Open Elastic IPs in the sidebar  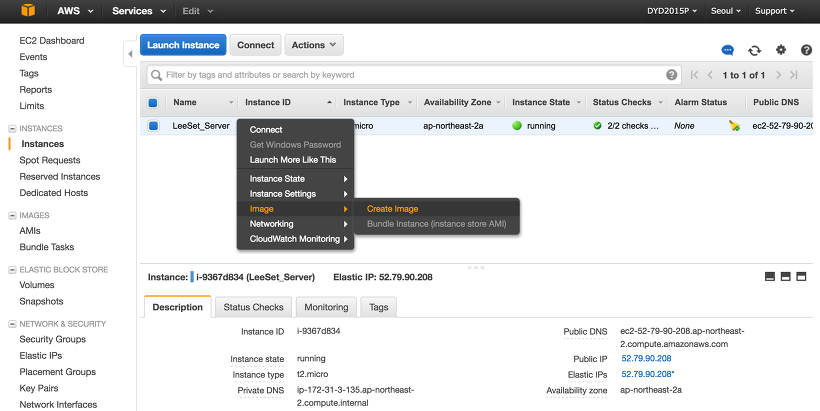(41, 356)
